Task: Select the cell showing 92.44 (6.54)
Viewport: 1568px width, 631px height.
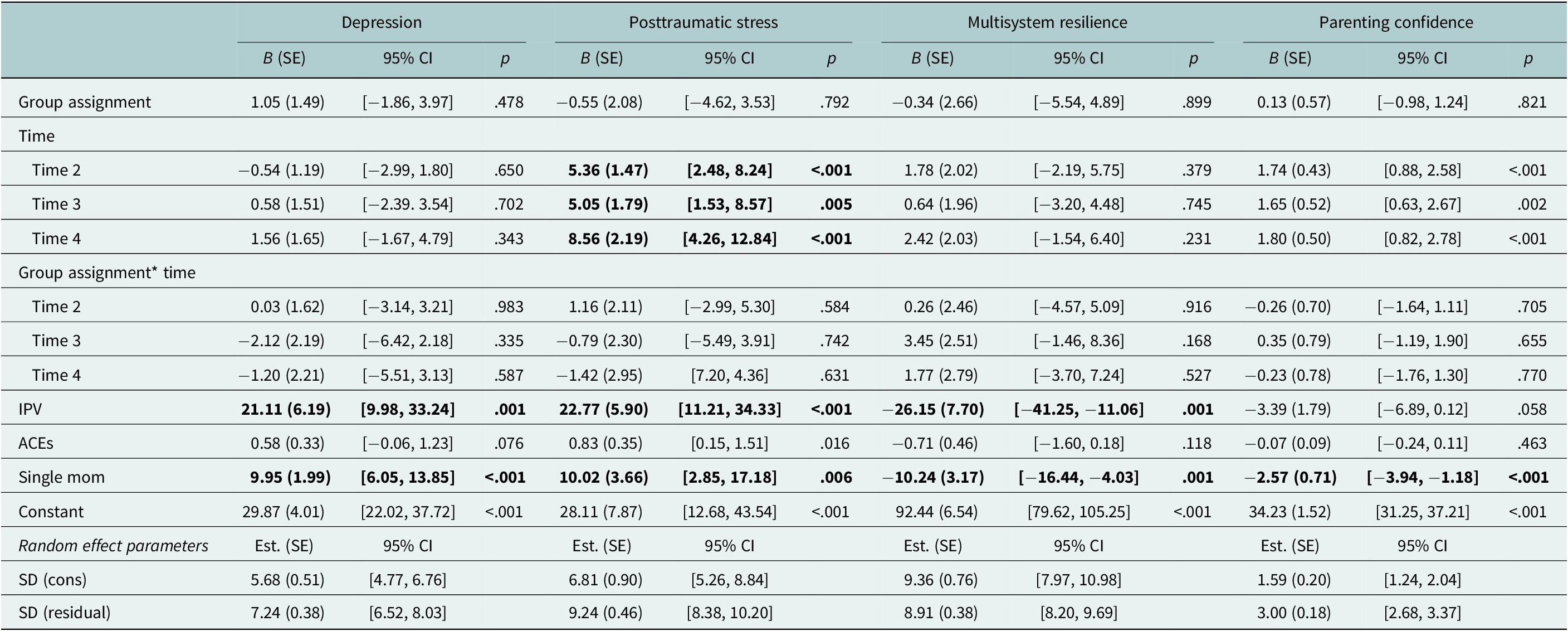Action: coord(936,511)
